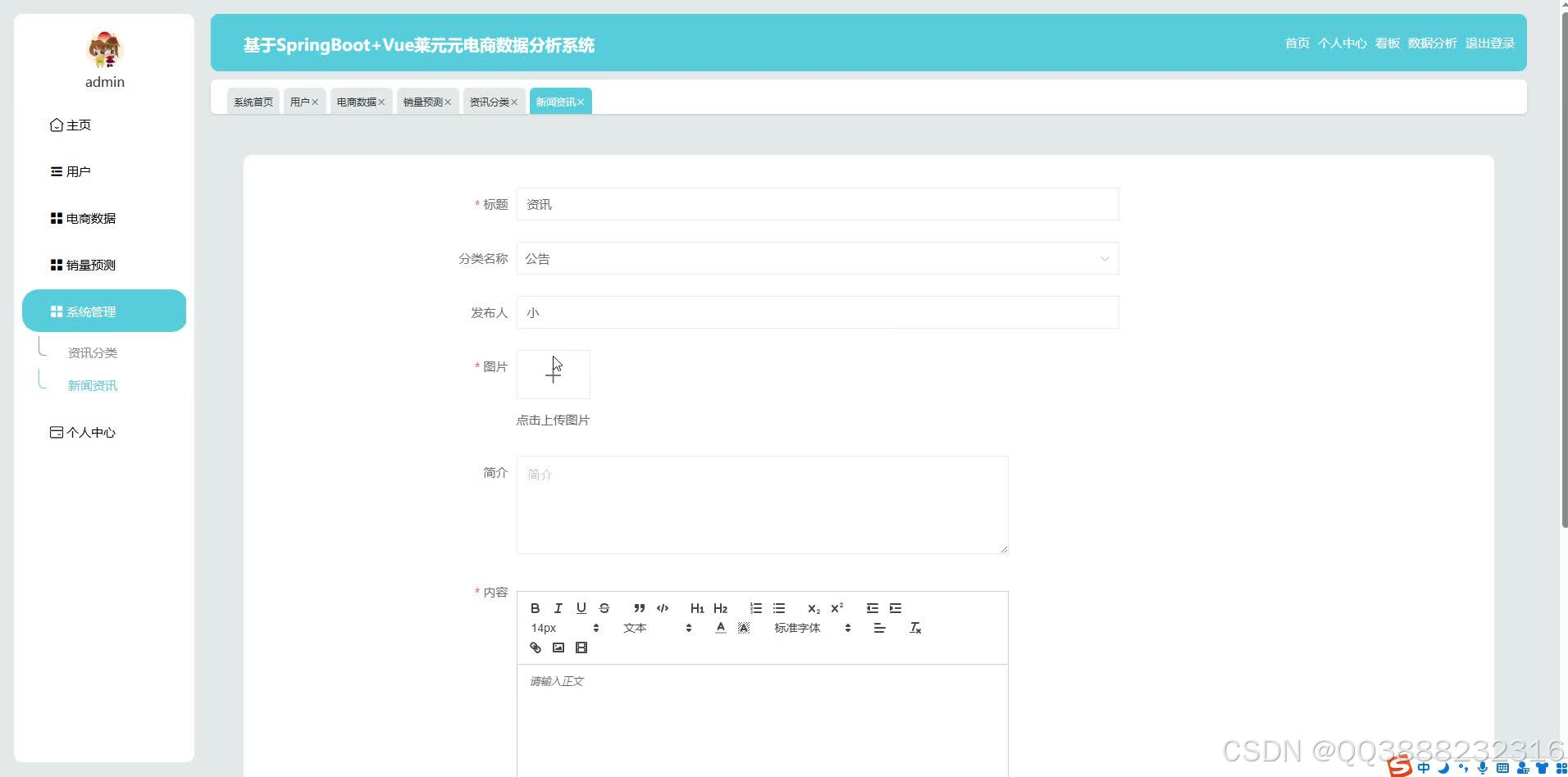Click the page vertical scrollbar
Viewport: 1568px width, 777px height.
pyautogui.click(x=1564, y=270)
